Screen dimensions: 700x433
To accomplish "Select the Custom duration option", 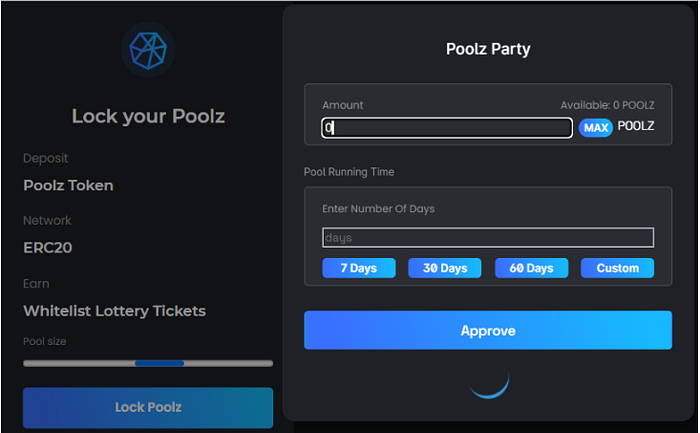I will point(617,268).
